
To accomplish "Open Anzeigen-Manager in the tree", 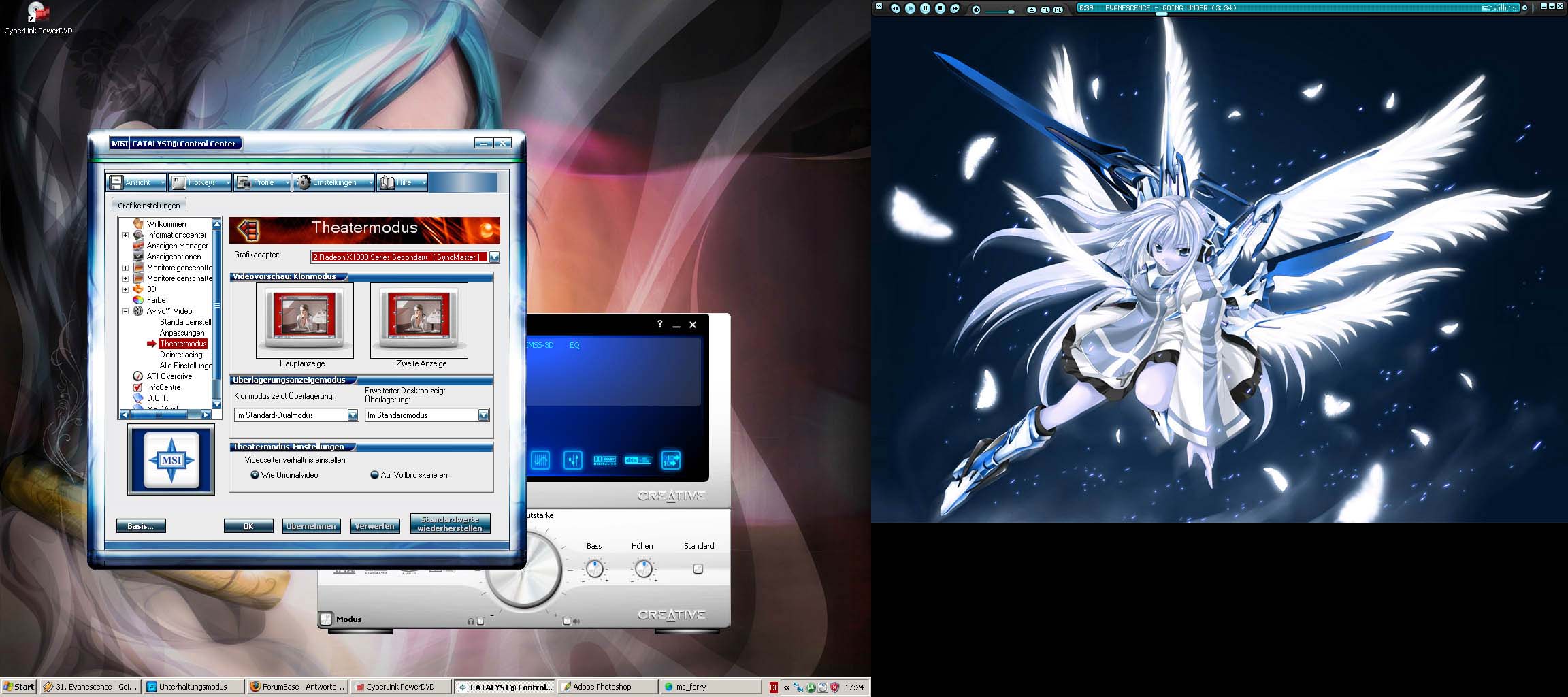I will [x=177, y=246].
